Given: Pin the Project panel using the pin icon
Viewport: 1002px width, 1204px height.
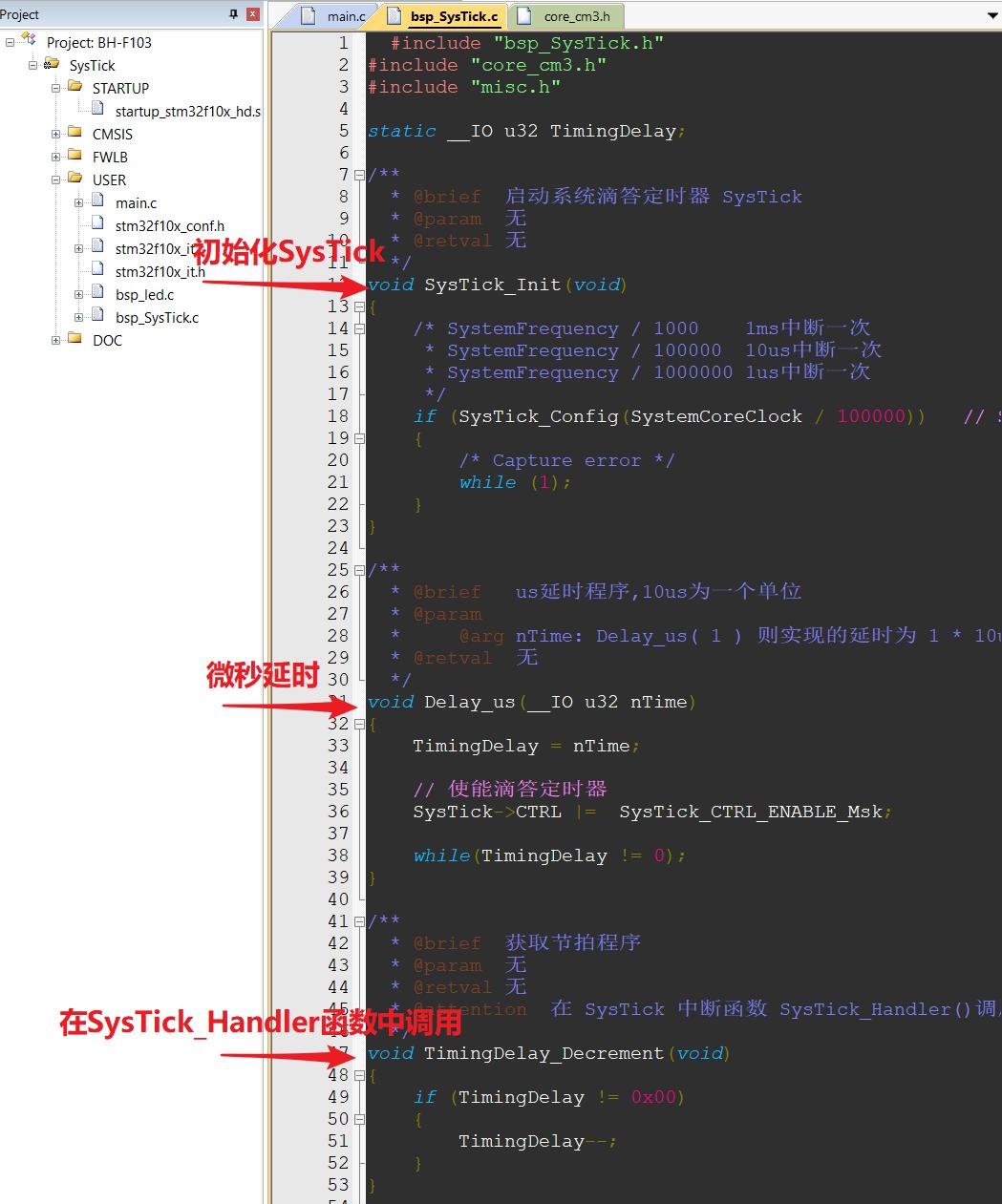Looking at the screenshot, I should click(x=232, y=13).
